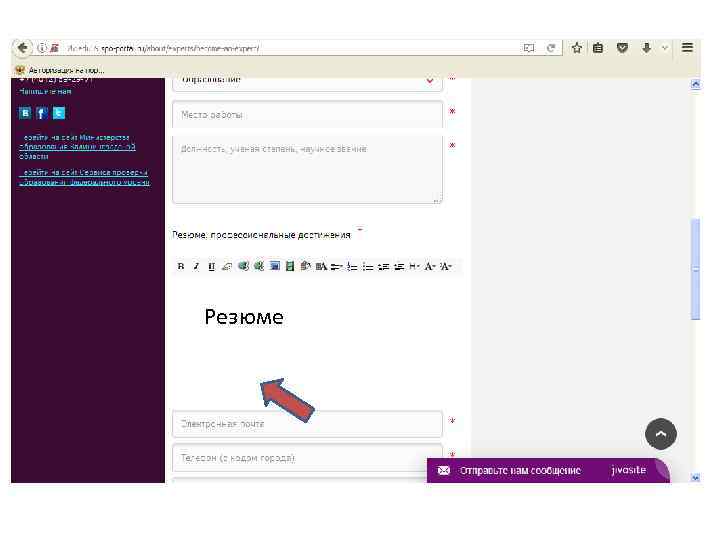The width and height of the screenshot is (720, 540).
Task: Increase indent in the resume editor
Action: (399, 266)
